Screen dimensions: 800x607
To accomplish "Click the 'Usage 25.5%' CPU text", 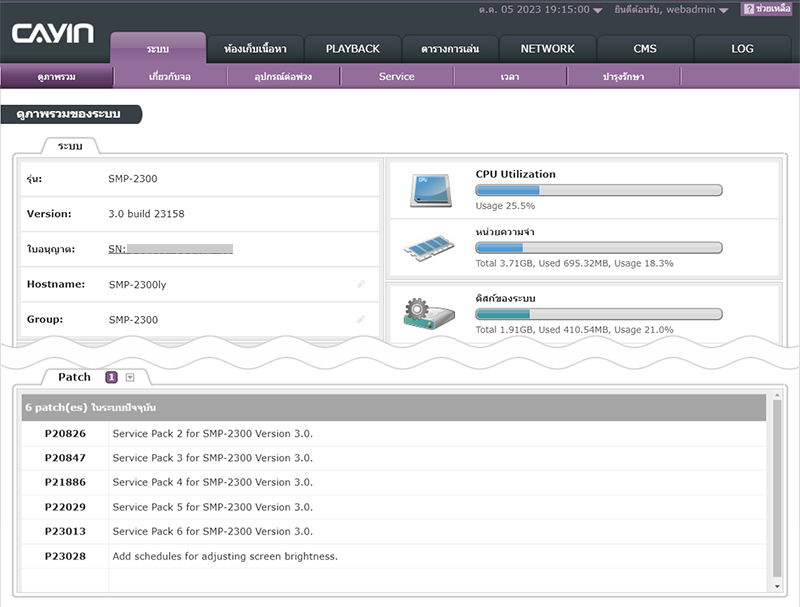I will point(505,206).
